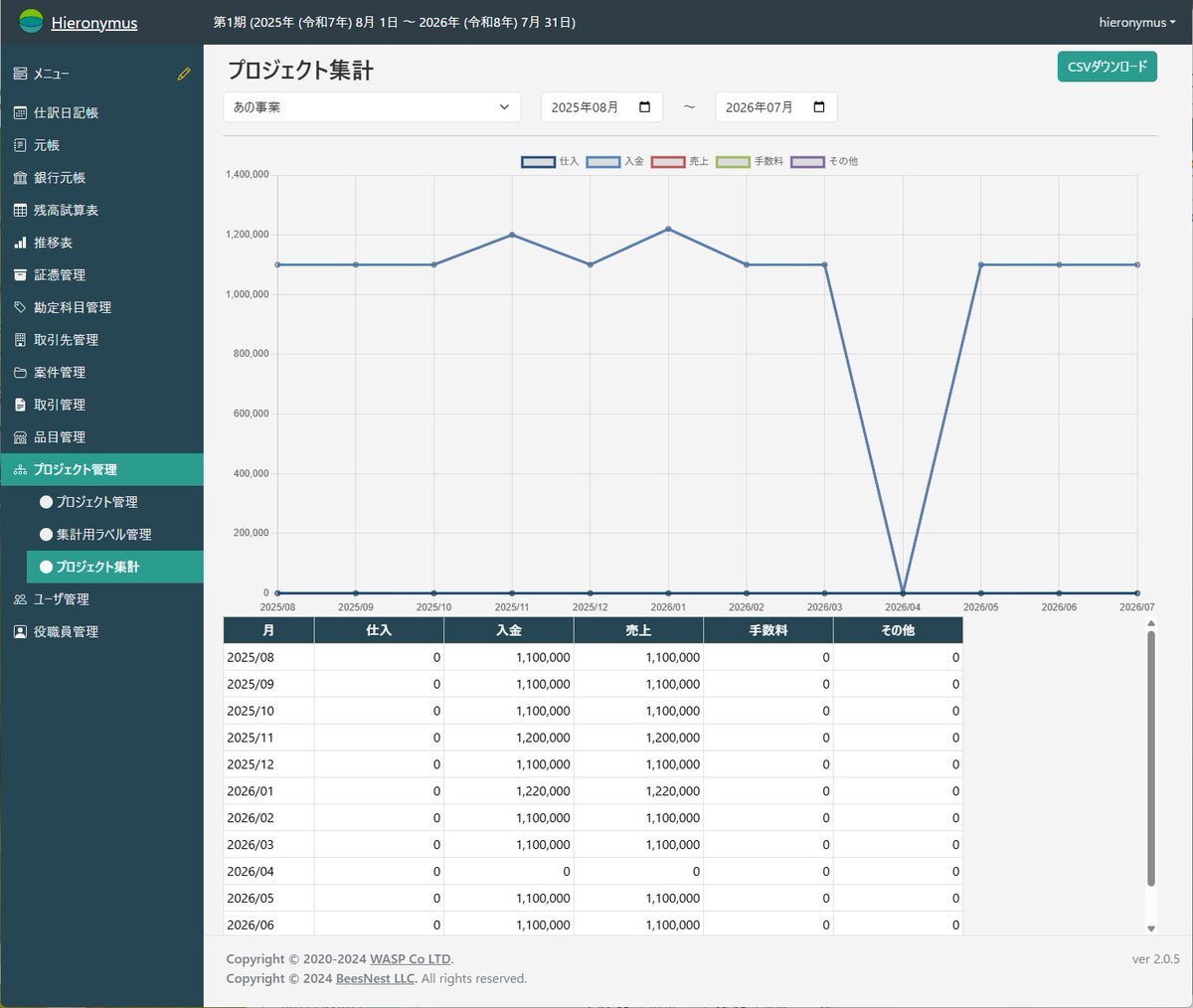Open 集計用ラベル管理 submenu item
Viewport: 1193px width, 1008px height.
[x=103, y=535]
